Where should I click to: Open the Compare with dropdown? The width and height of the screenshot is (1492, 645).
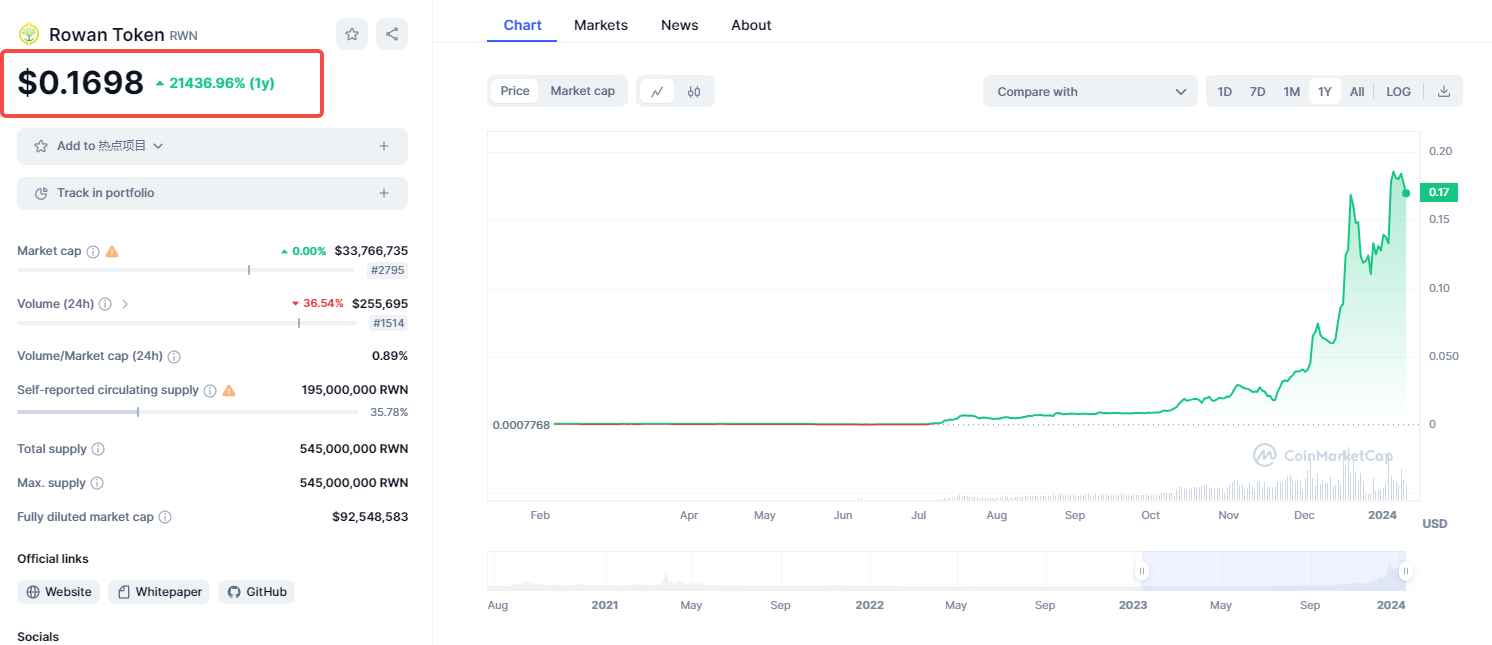1090,91
